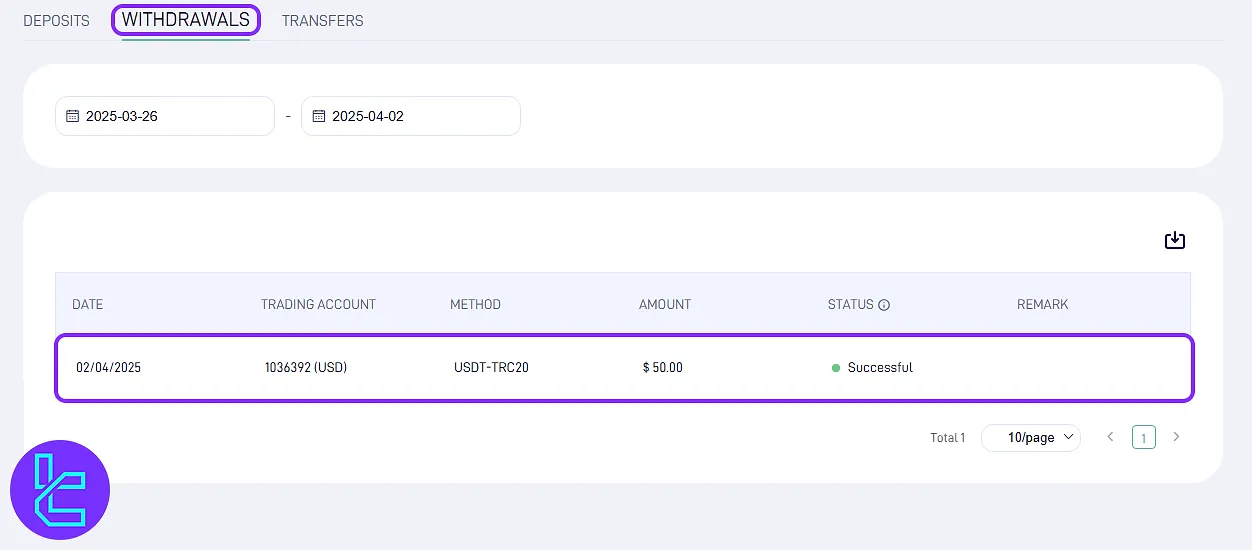
Task: Click the amount cell $ 50.00
Action: tap(663, 367)
